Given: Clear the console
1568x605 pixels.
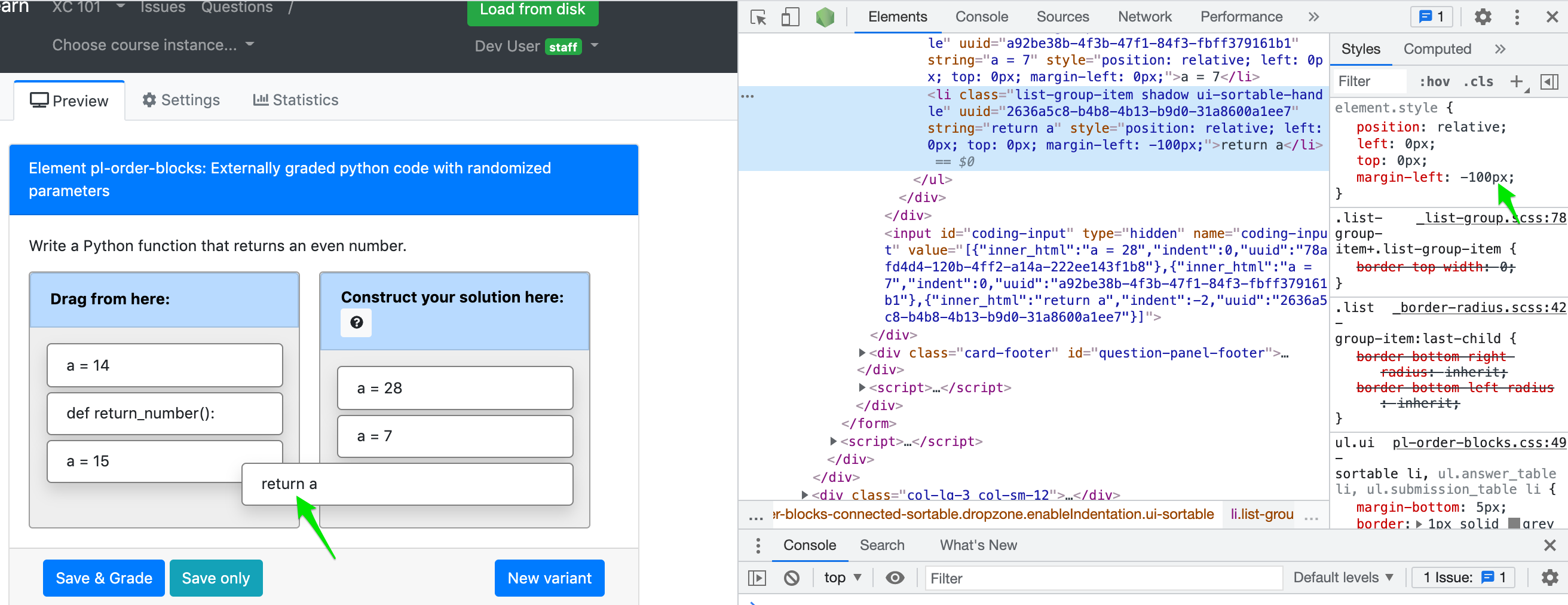Looking at the screenshot, I should [x=791, y=577].
